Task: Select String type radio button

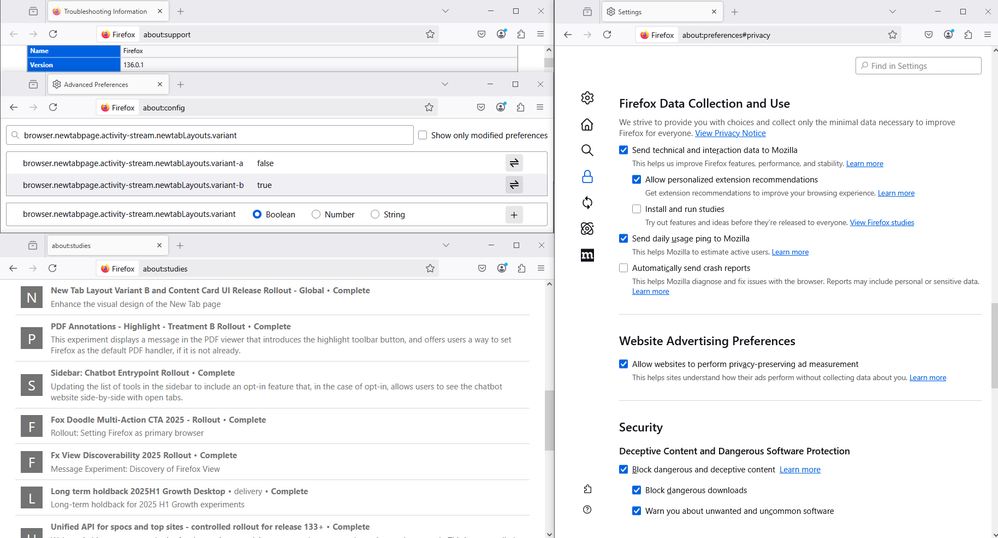Action: click(375, 215)
